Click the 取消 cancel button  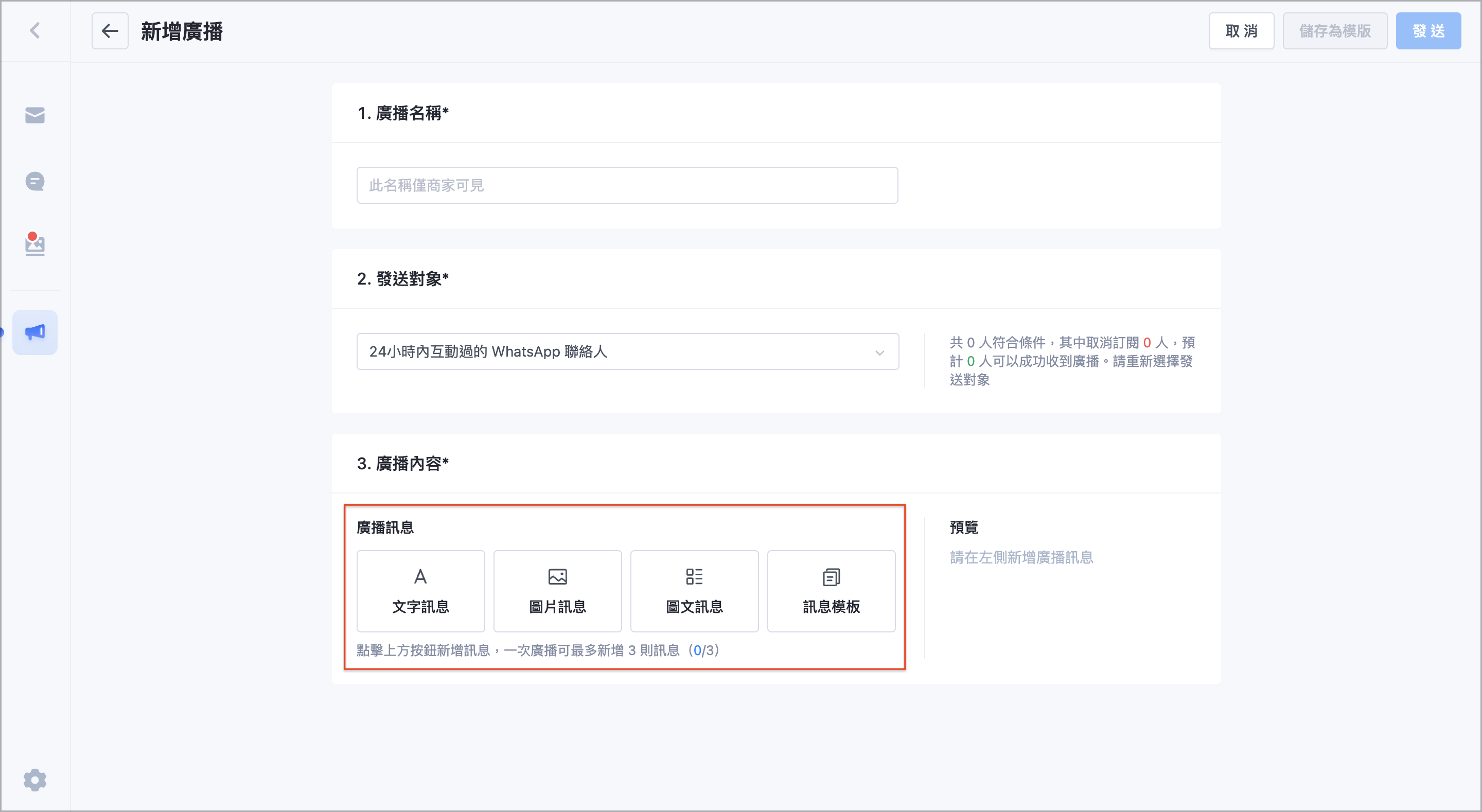(1241, 31)
